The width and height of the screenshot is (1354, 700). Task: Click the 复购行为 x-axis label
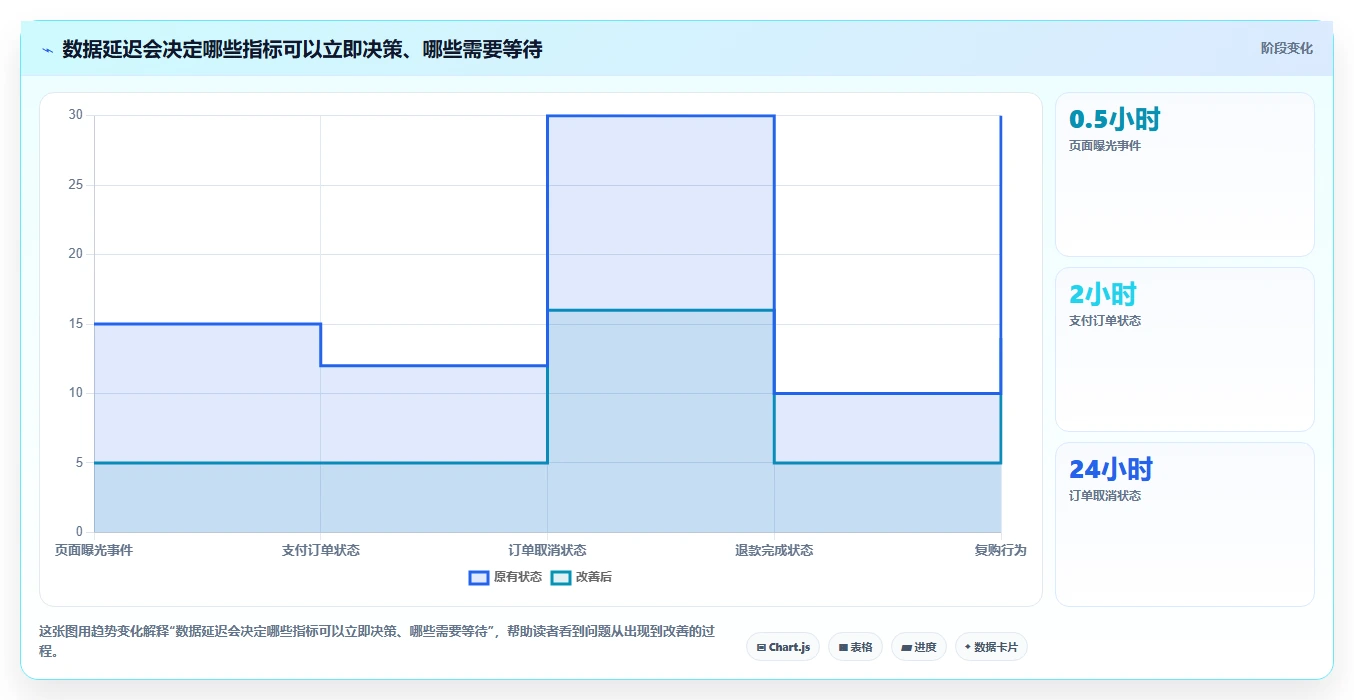[1001, 550]
